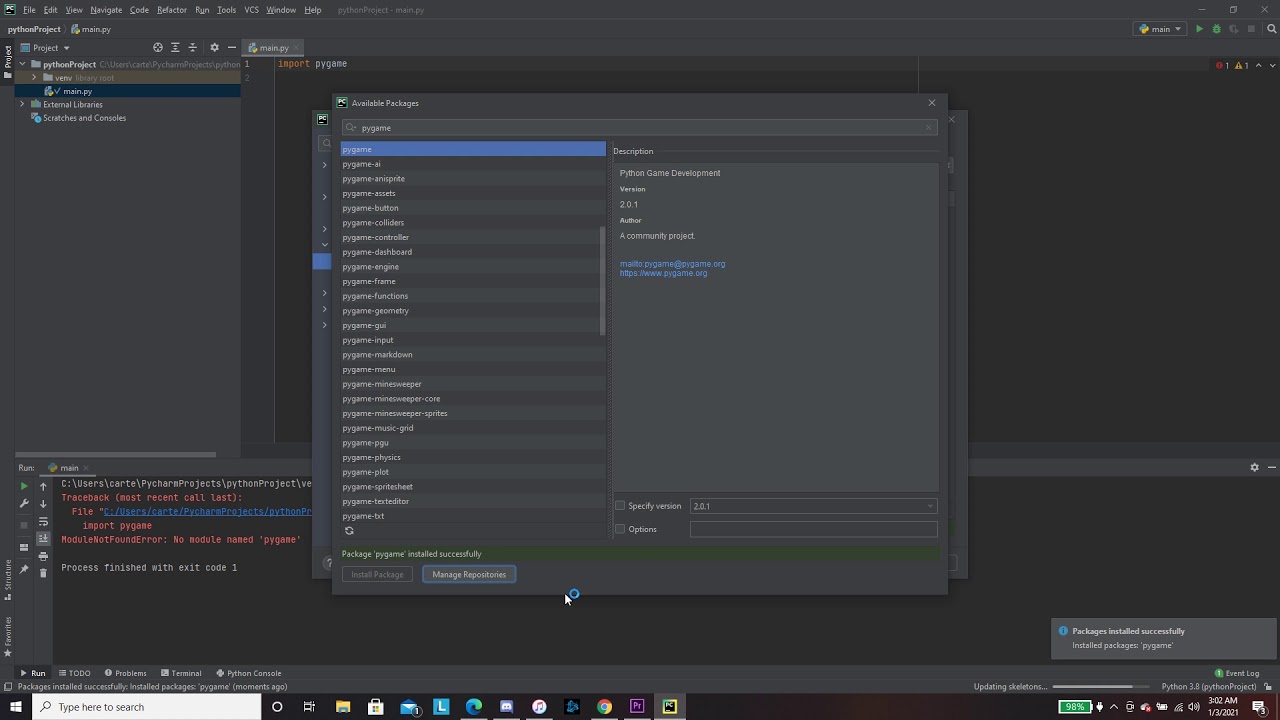Switch to the Terminal tab
The image size is (1280, 720).
(180, 673)
